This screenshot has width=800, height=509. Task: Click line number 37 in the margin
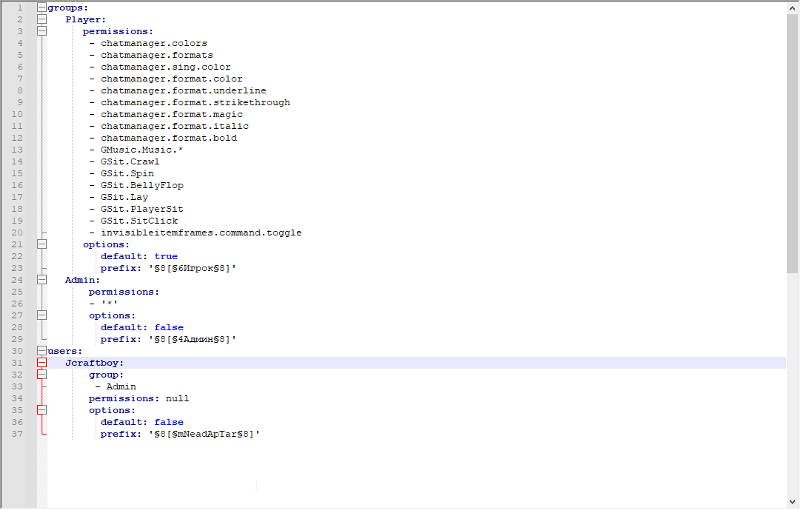coord(19,434)
